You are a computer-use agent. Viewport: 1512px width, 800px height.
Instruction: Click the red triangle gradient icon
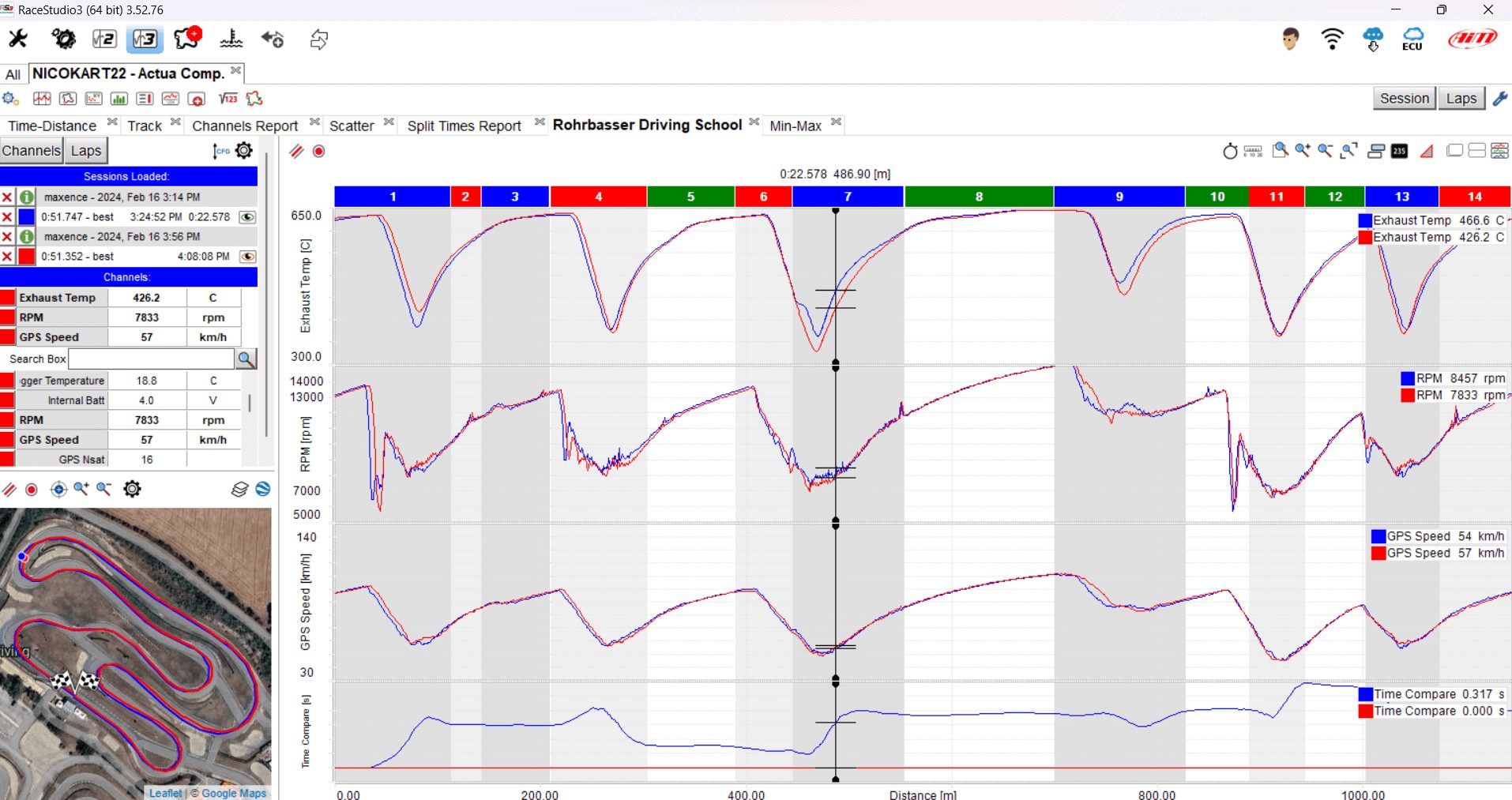pyautogui.click(x=1427, y=151)
